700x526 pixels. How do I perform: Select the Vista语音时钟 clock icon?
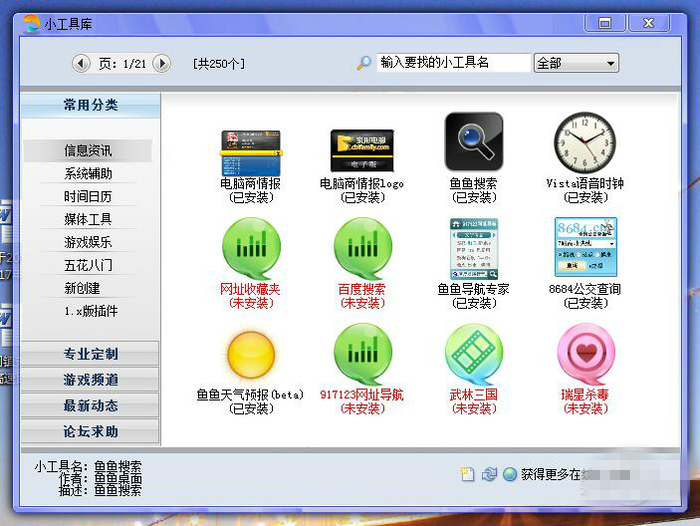[585, 142]
